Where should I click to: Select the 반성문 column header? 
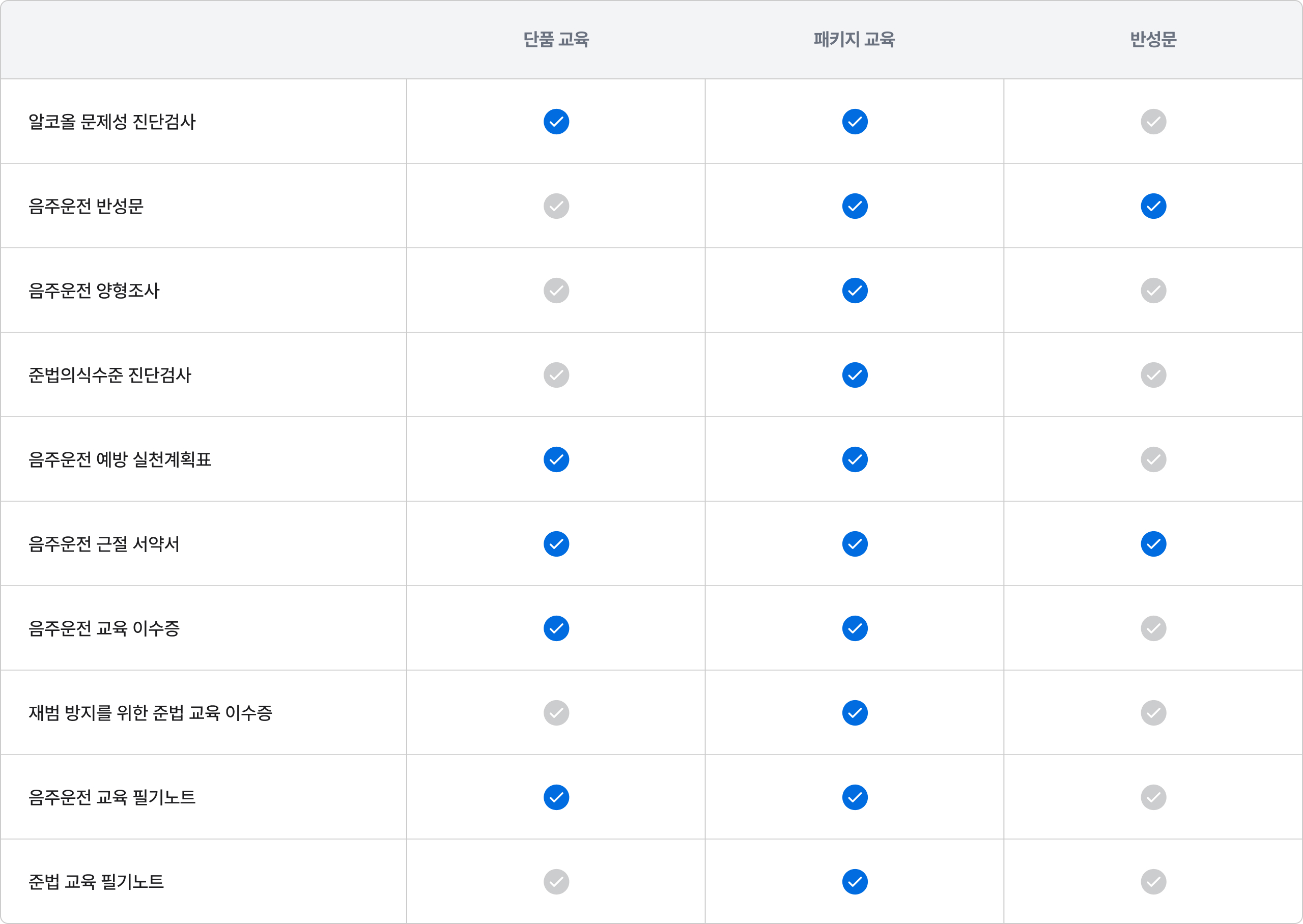1153,39
